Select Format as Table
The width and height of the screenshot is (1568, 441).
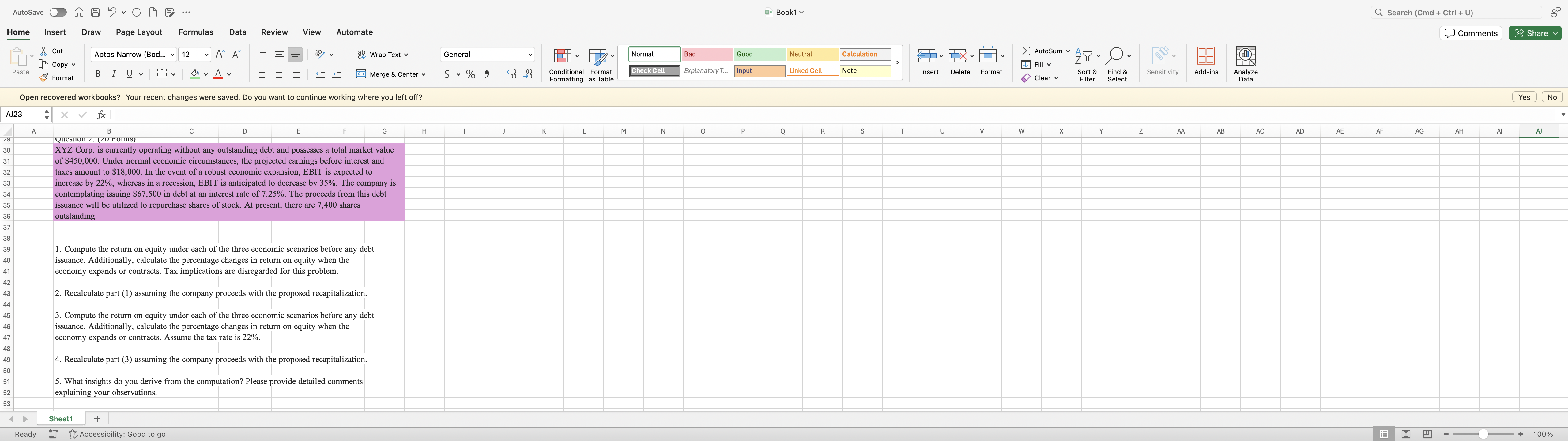(x=601, y=63)
